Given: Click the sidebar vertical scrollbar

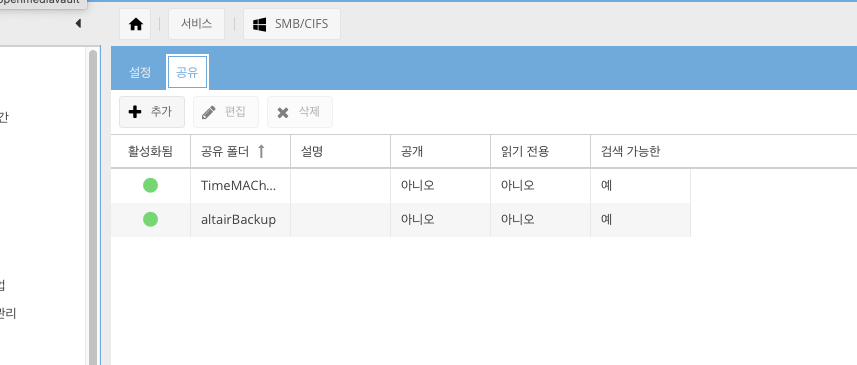Looking at the screenshot, I should [x=93, y=207].
